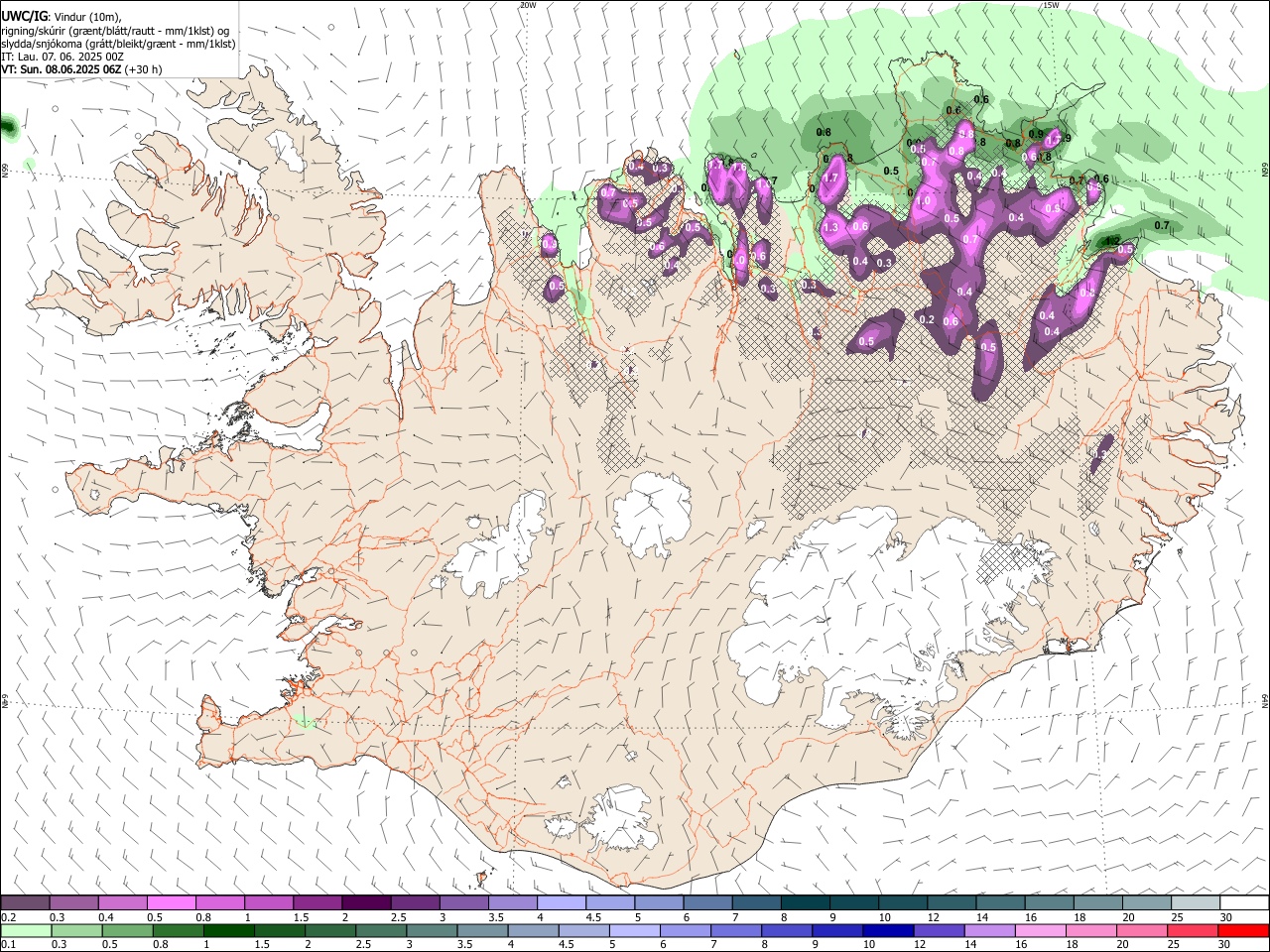Pick the forest green 0.8 rain-scale swatch
Viewport: 1270px width, 952px height.
[178, 931]
